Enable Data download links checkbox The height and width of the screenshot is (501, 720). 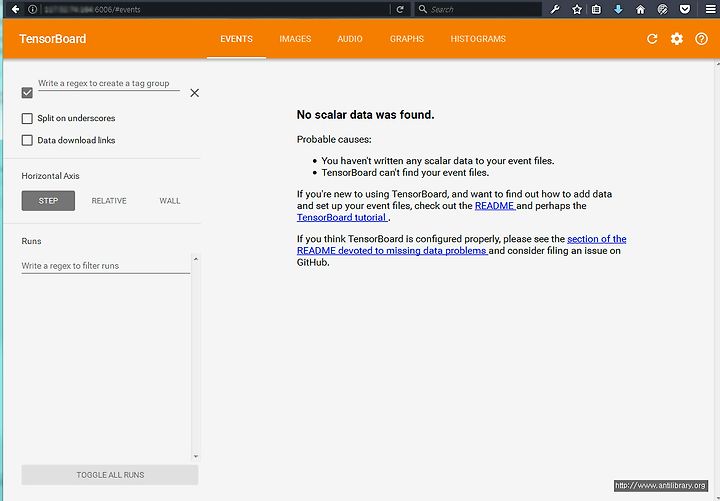[x=27, y=140]
